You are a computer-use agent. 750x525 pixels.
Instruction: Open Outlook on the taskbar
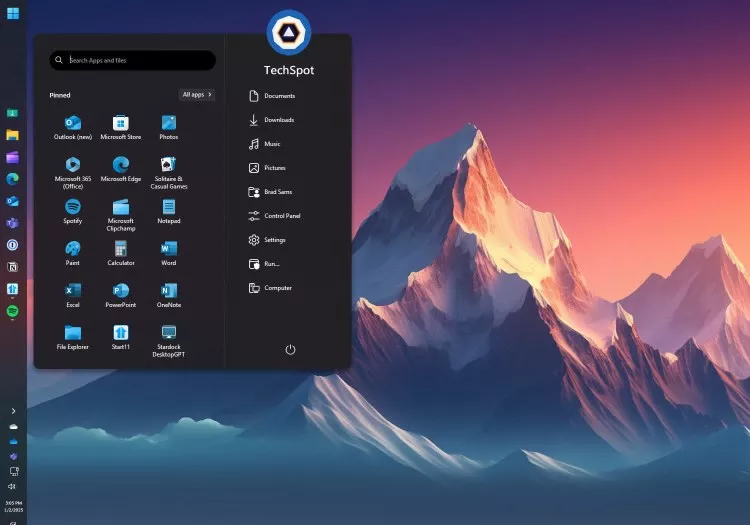12,201
